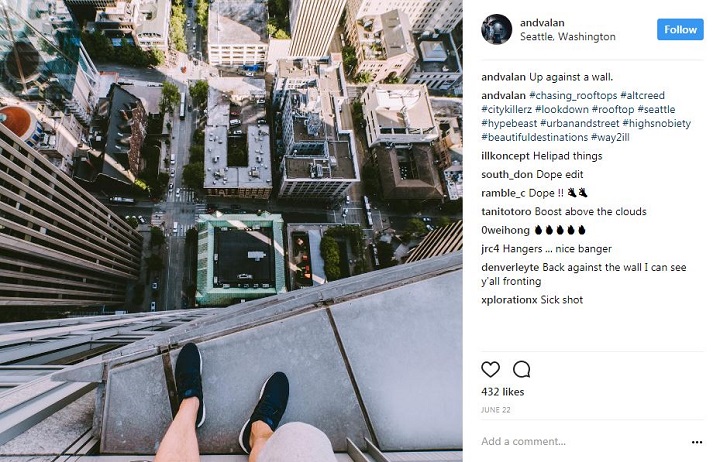The width and height of the screenshot is (720, 462).
Task: Visit commenter tanitotoro's profile
Action: pyautogui.click(x=506, y=212)
